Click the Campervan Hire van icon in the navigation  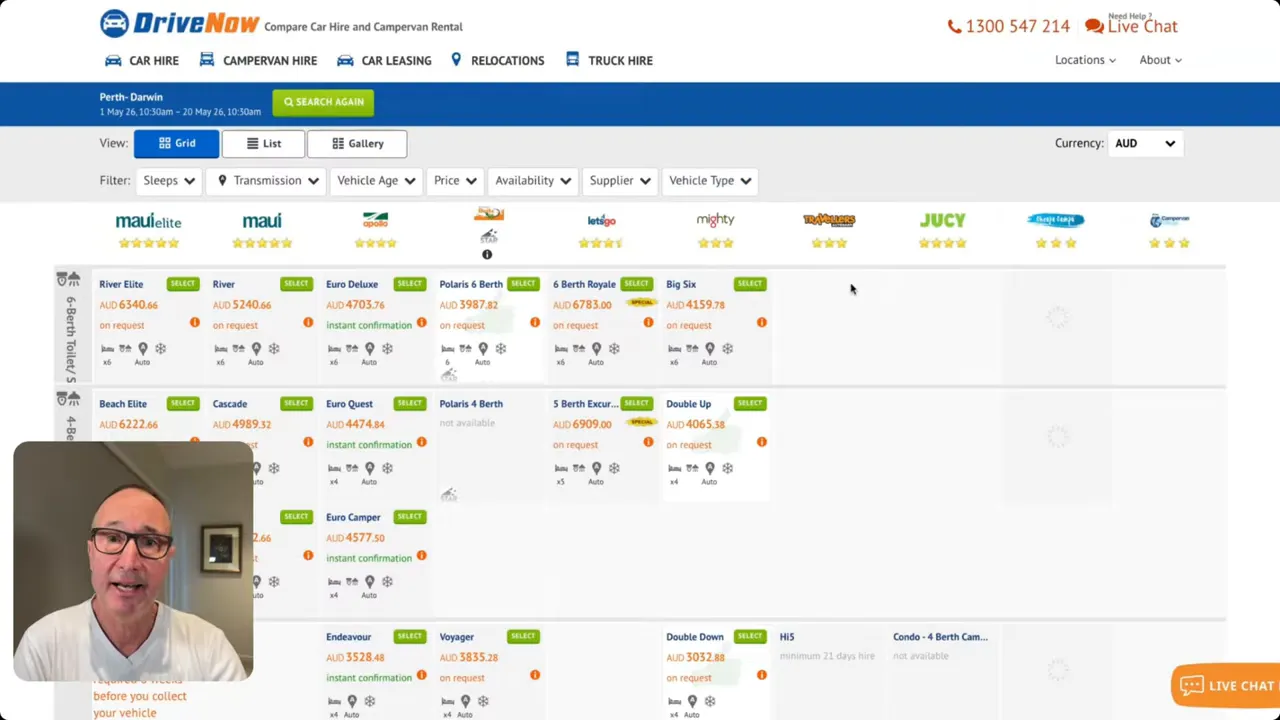point(206,60)
